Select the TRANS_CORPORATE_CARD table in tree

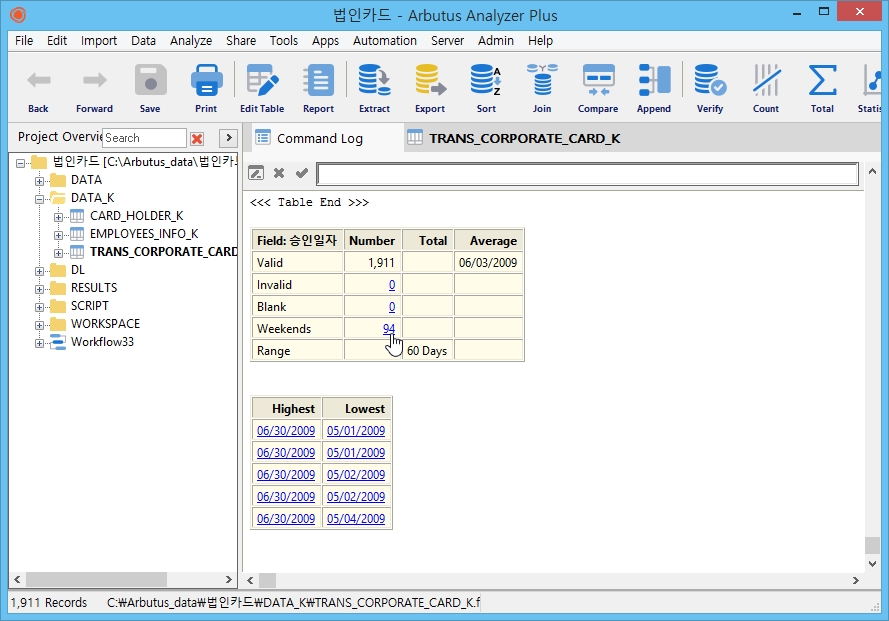click(163, 252)
